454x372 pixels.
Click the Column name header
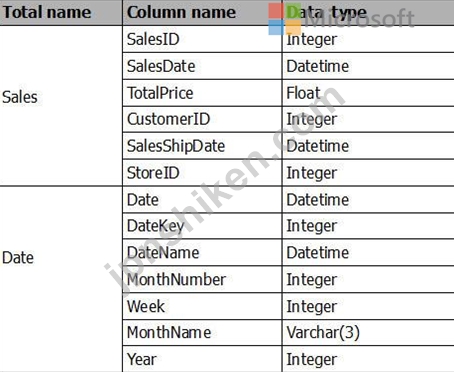[202, 12]
